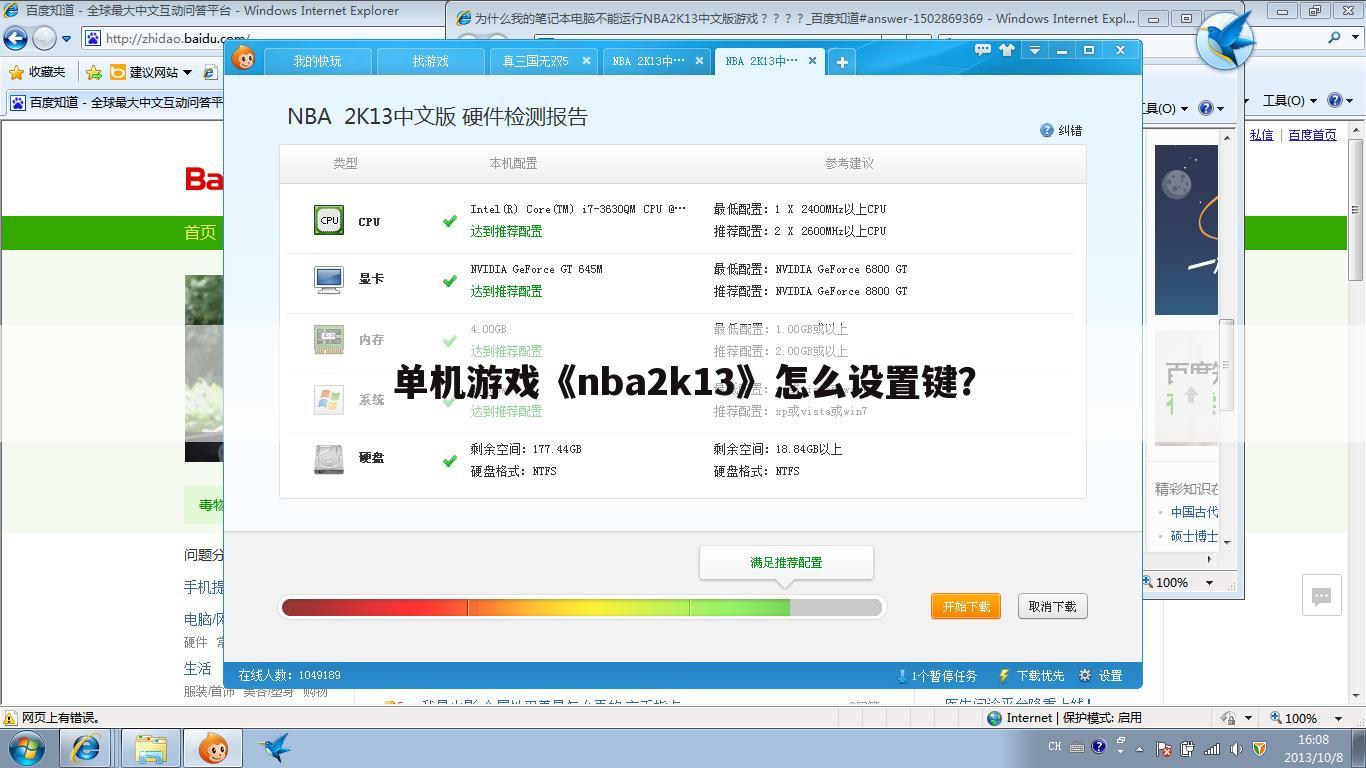Click the 取消下载 button

[1052, 606]
